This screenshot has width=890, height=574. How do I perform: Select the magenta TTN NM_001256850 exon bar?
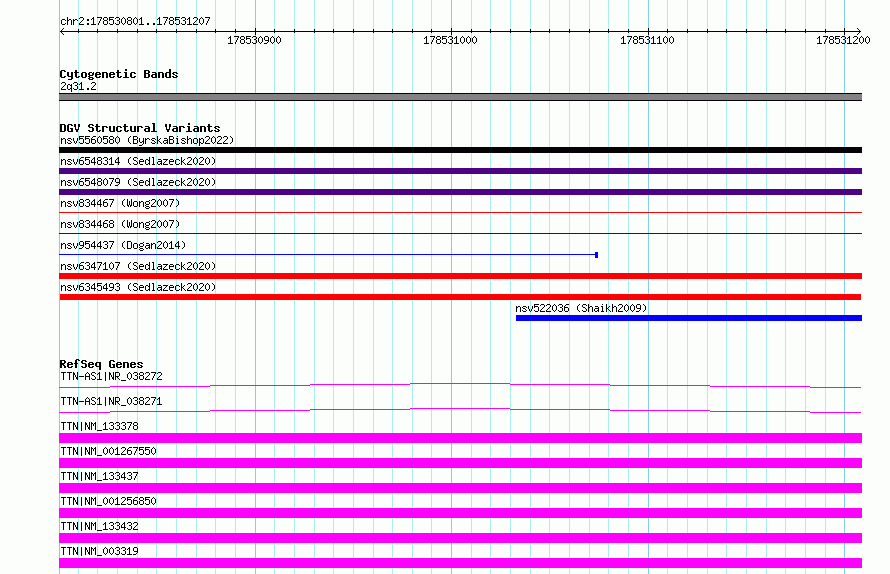[460, 513]
